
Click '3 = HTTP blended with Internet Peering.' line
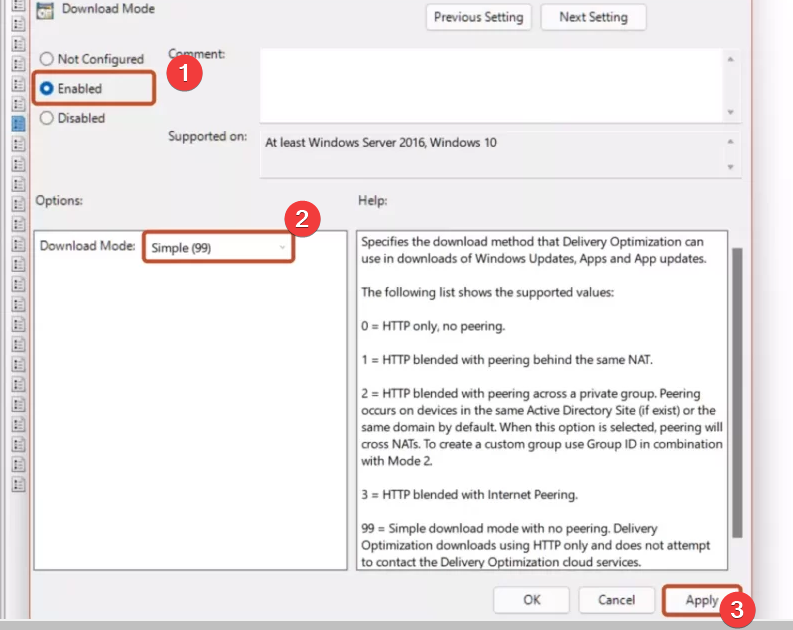coord(469,494)
